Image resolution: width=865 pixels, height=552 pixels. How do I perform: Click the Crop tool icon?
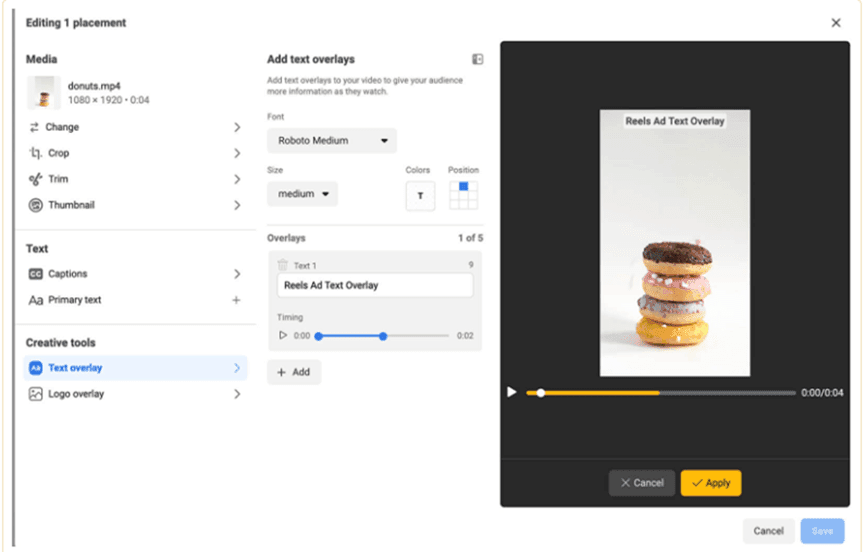coord(35,153)
